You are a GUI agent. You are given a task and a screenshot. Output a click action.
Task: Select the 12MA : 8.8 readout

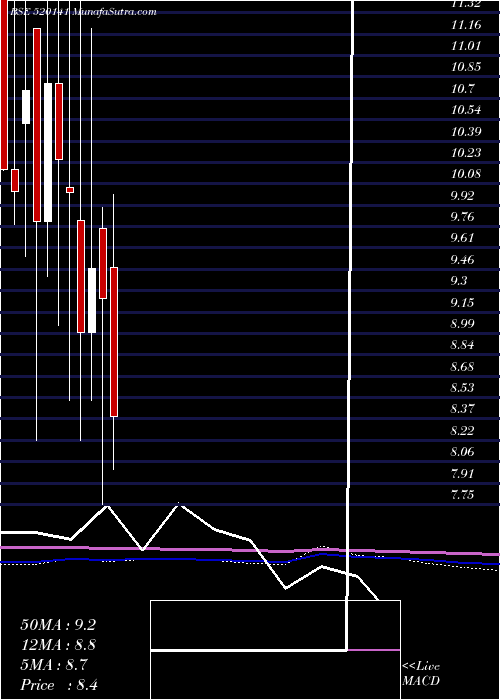(58, 645)
